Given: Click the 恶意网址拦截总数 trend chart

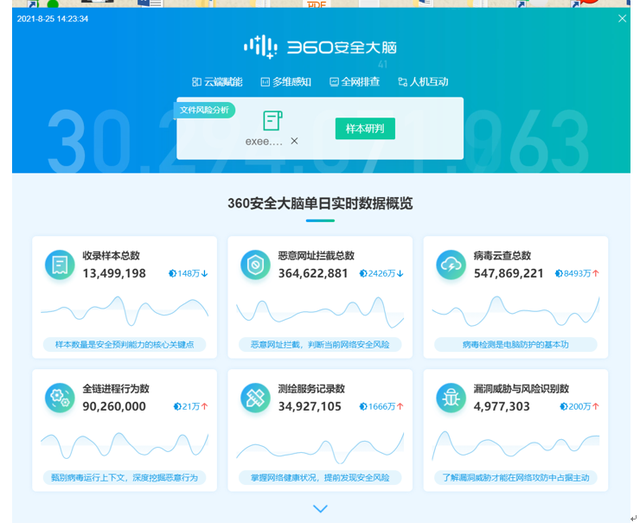Looking at the screenshot, I should (x=320, y=312).
